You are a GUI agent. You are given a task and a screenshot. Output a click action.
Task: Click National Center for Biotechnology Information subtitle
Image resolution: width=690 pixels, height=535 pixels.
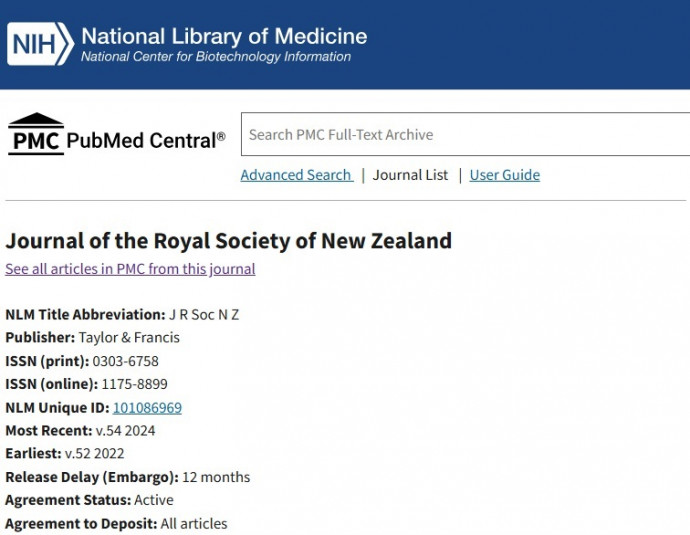coord(216,57)
